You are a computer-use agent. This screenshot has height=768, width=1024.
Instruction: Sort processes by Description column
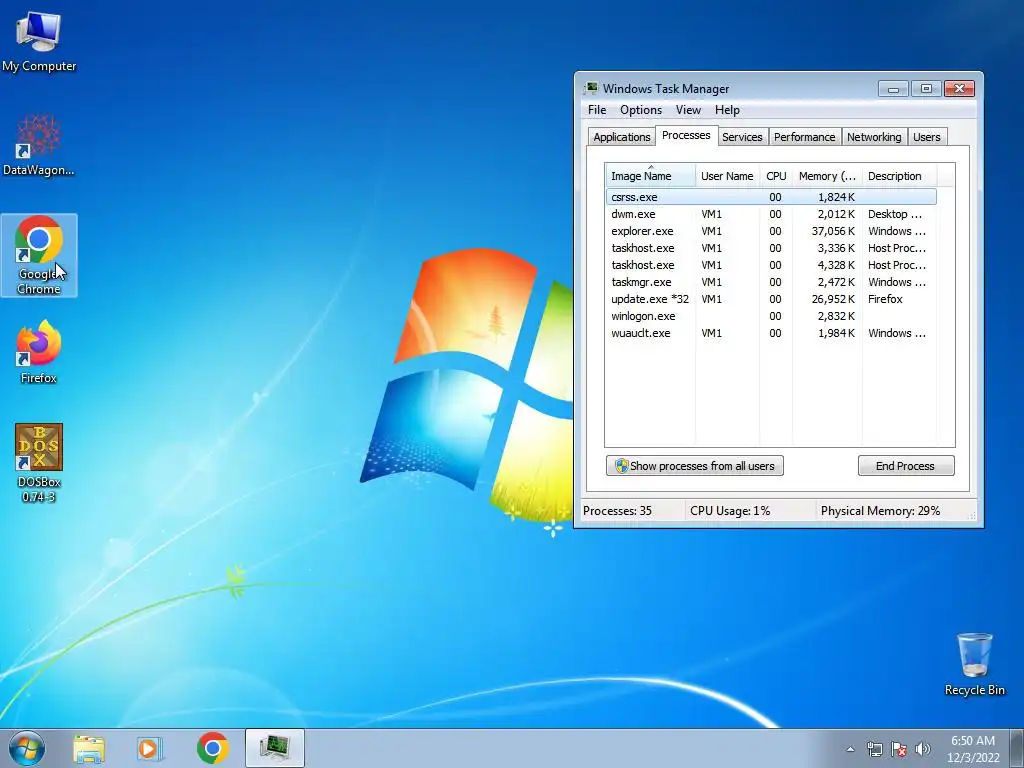[899, 176]
